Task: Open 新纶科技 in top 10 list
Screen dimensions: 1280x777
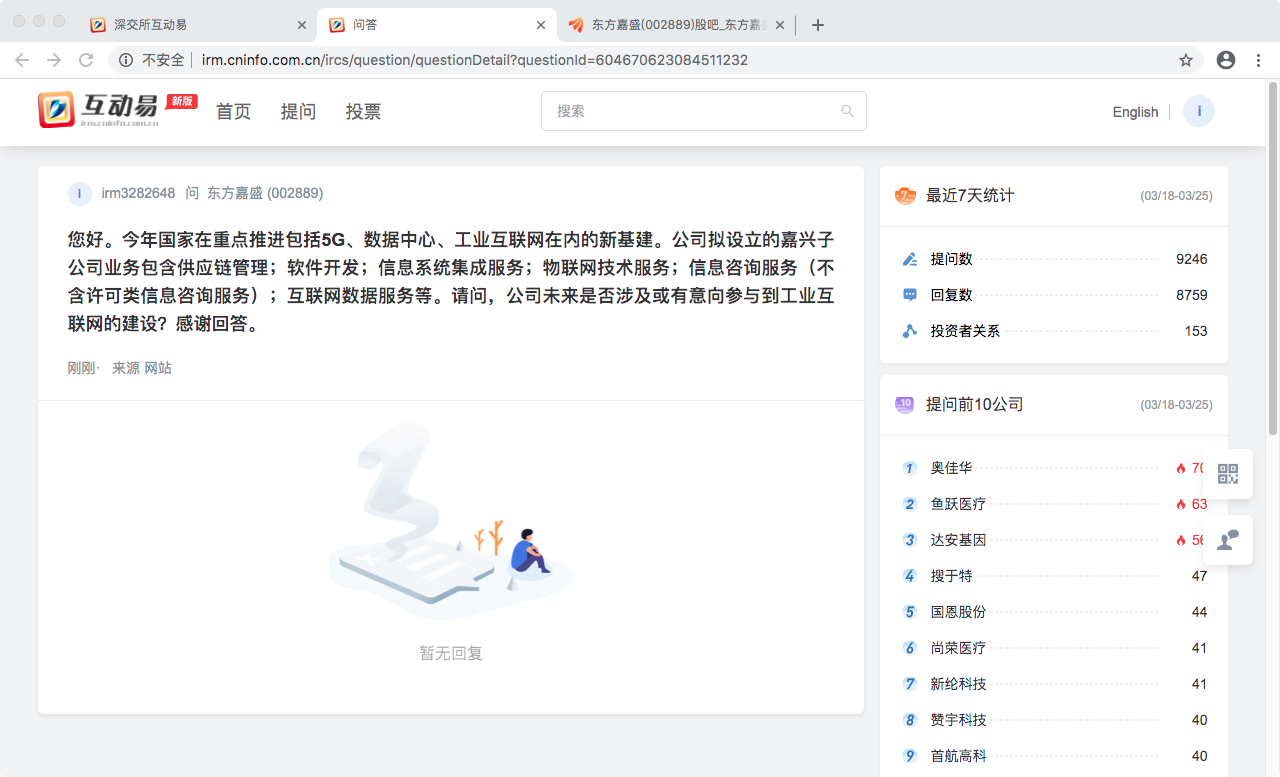Action: click(x=959, y=684)
